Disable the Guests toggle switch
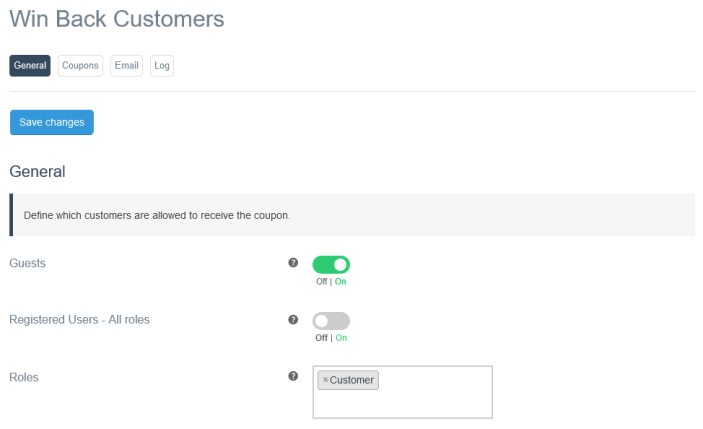The image size is (703, 429). (331, 265)
